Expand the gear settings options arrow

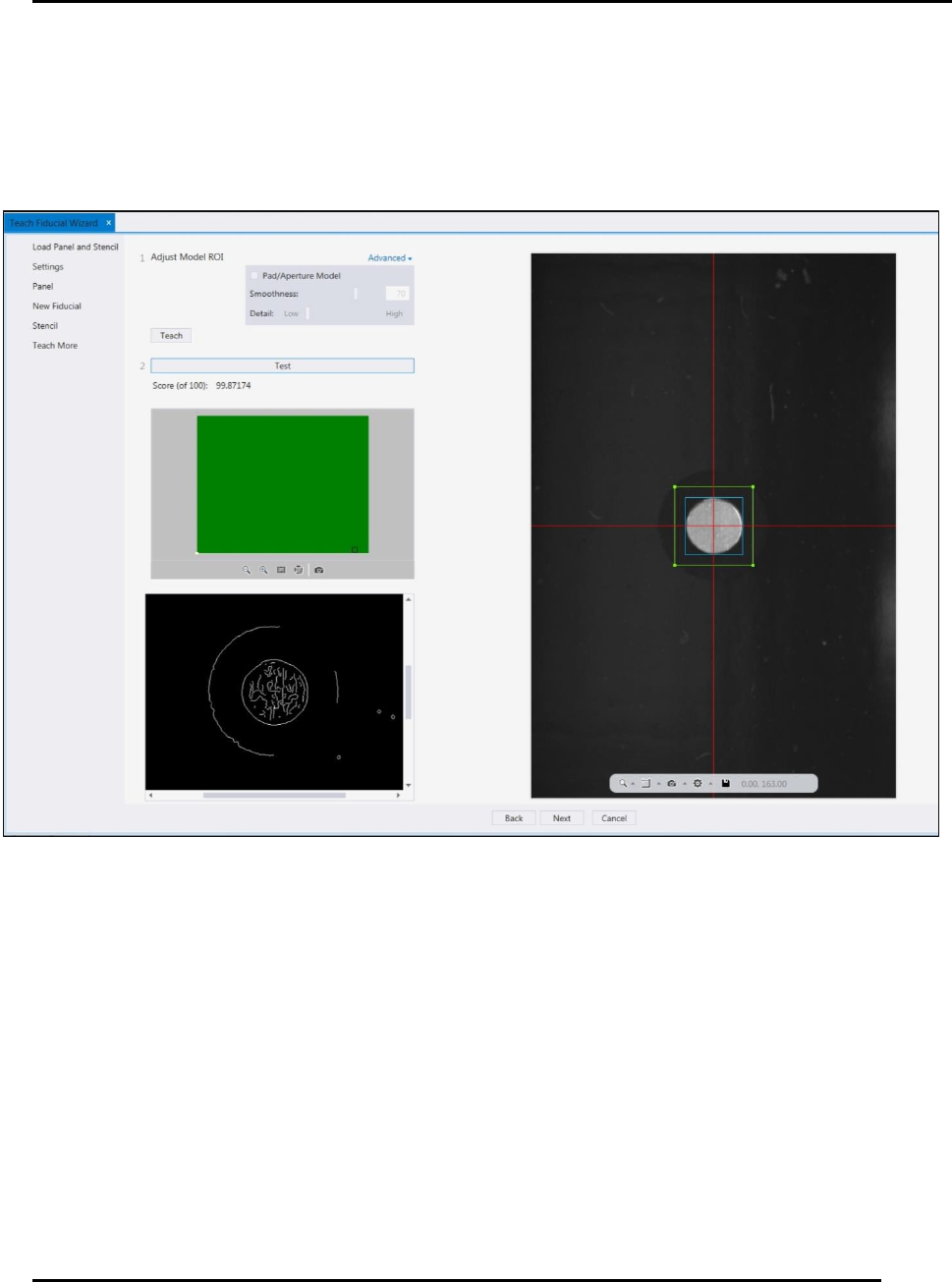[x=710, y=785]
